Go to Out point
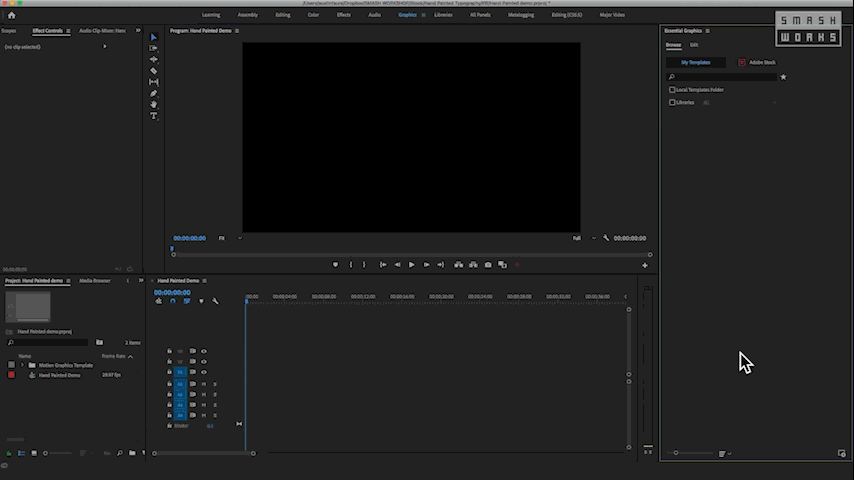Viewport: 854px width, 480px height. click(x=441, y=265)
